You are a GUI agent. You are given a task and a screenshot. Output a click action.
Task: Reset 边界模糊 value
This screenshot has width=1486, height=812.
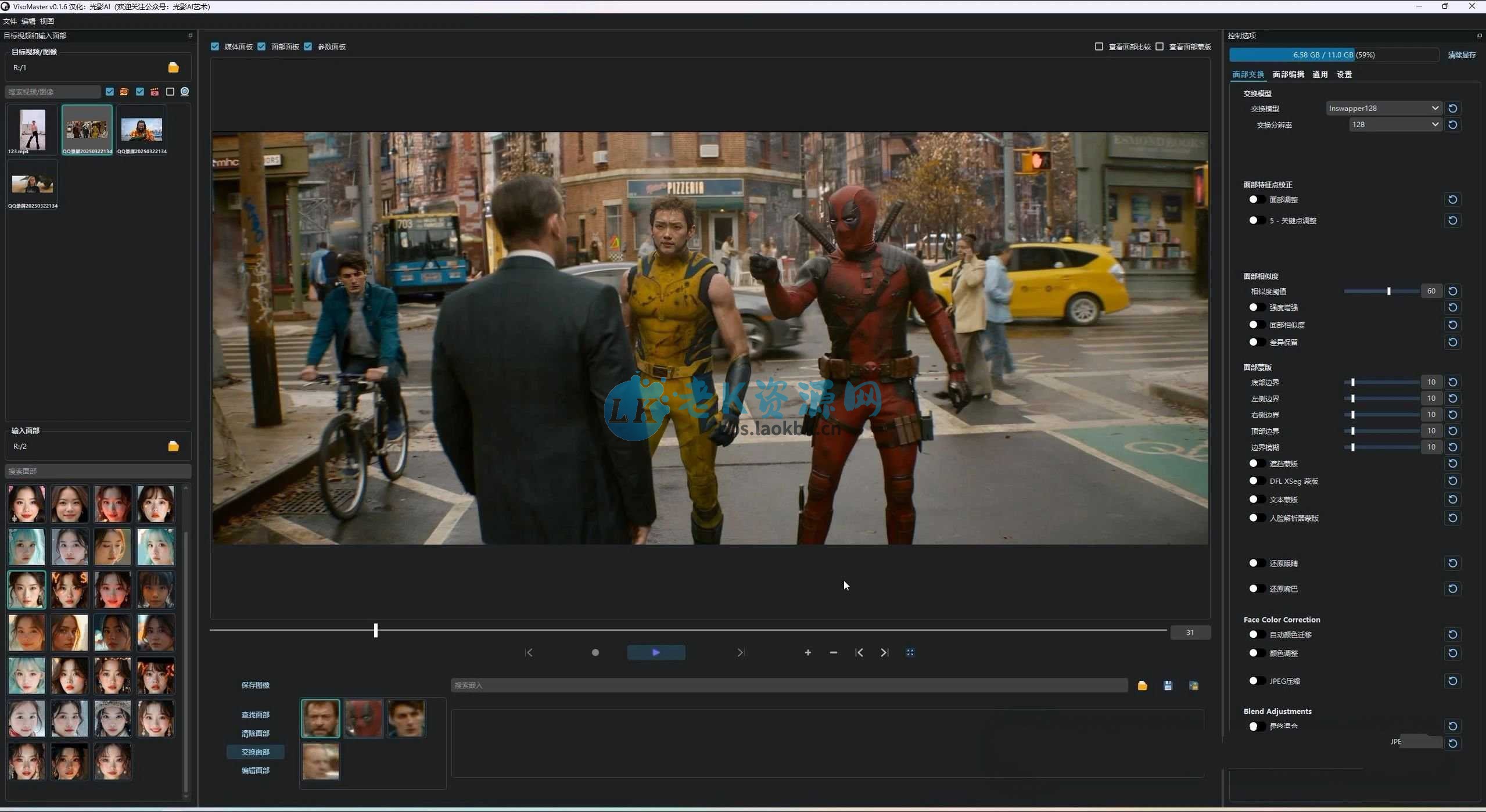pyautogui.click(x=1452, y=447)
